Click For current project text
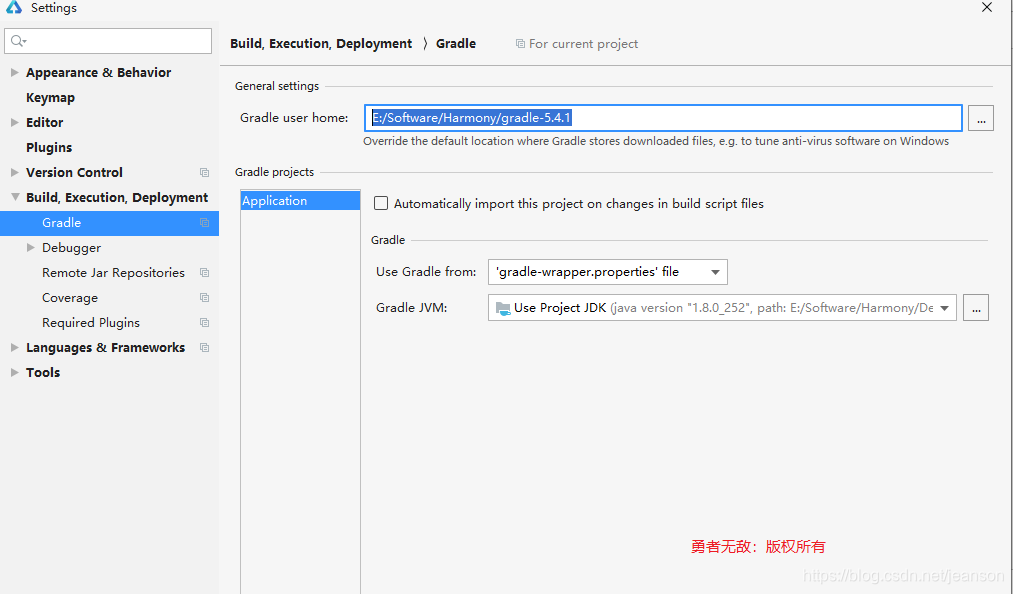The height and width of the screenshot is (594, 1013). tap(583, 44)
